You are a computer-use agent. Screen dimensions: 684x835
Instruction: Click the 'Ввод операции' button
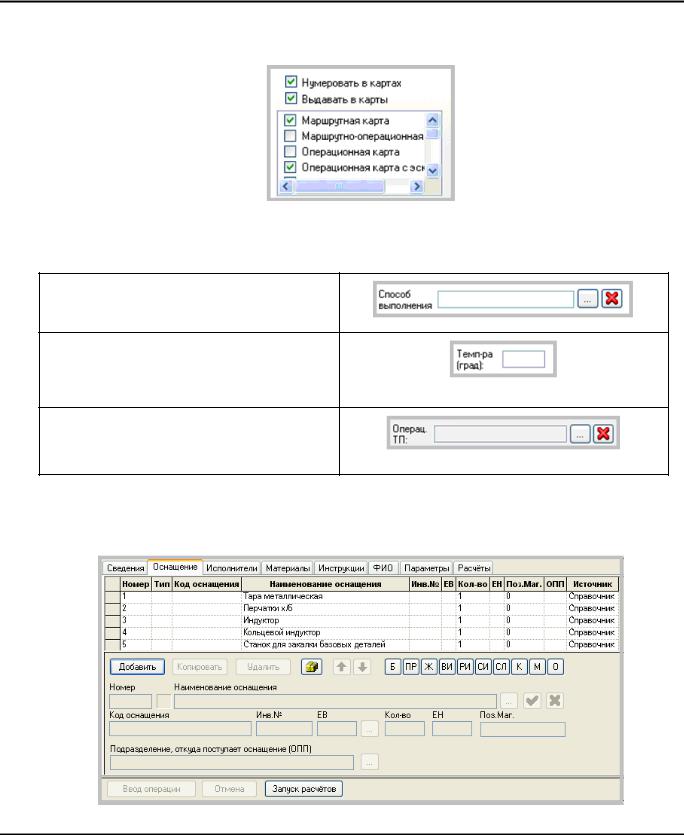151,789
